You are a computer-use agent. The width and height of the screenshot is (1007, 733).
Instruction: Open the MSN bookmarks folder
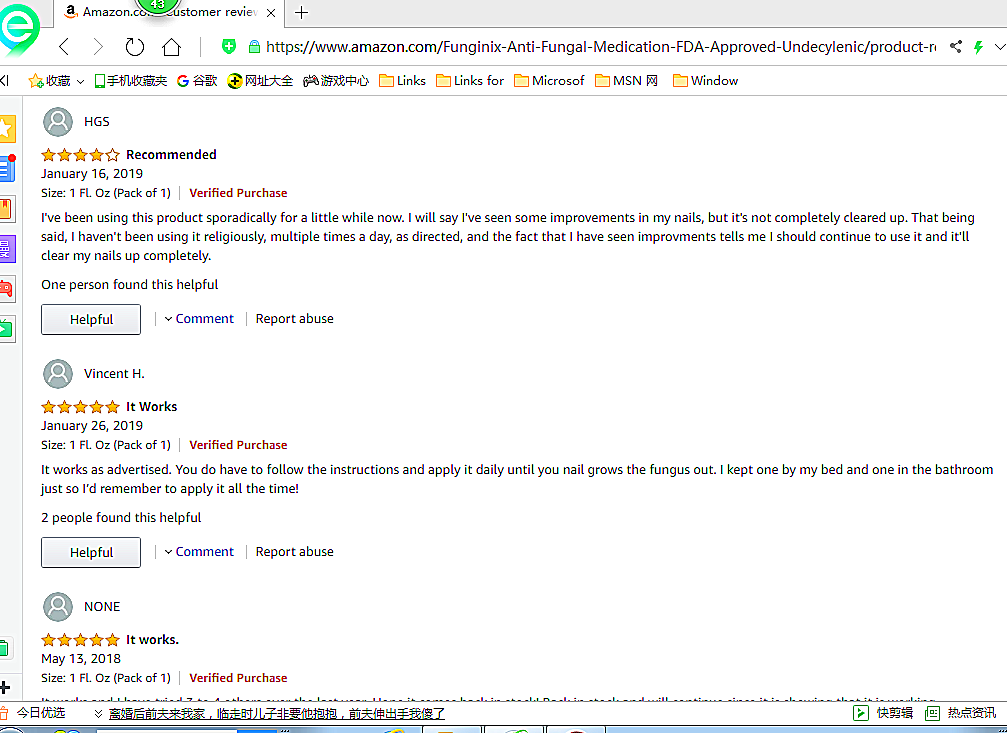tap(627, 81)
